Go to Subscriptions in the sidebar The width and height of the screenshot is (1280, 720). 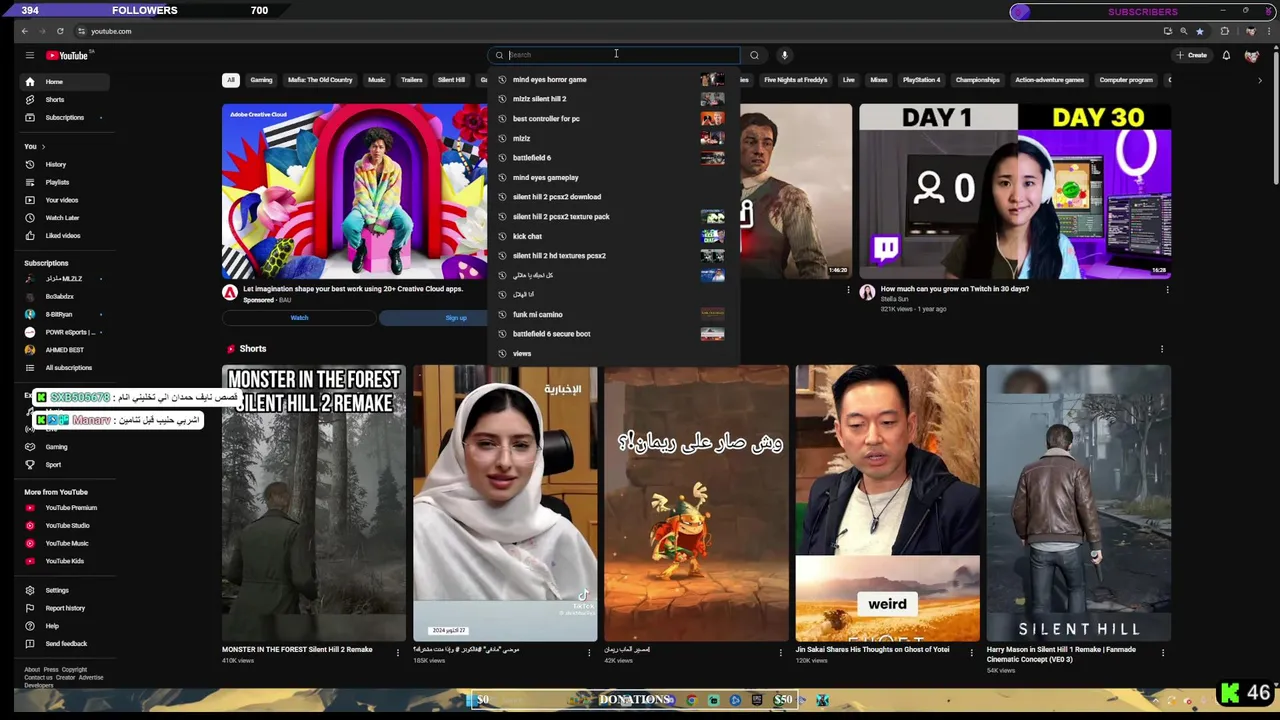click(x=64, y=117)
